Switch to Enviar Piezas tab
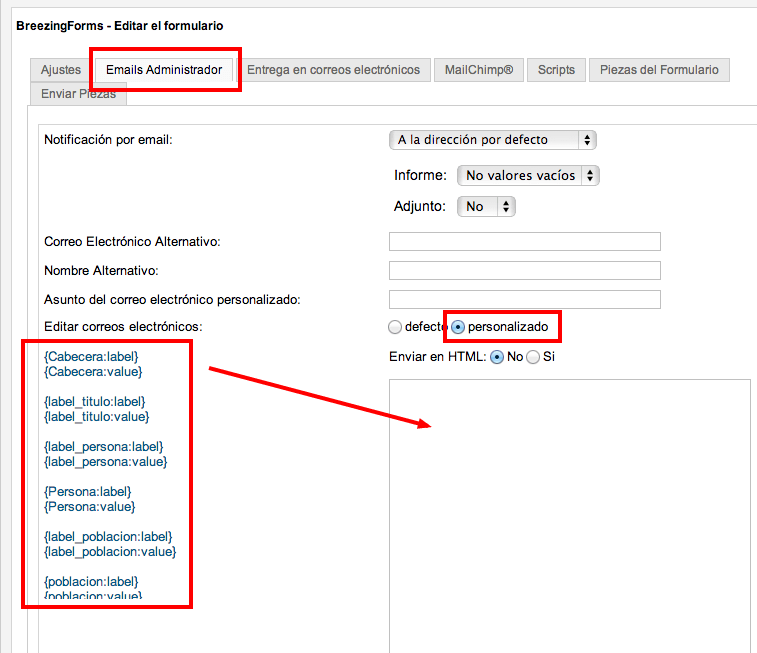 78,94
